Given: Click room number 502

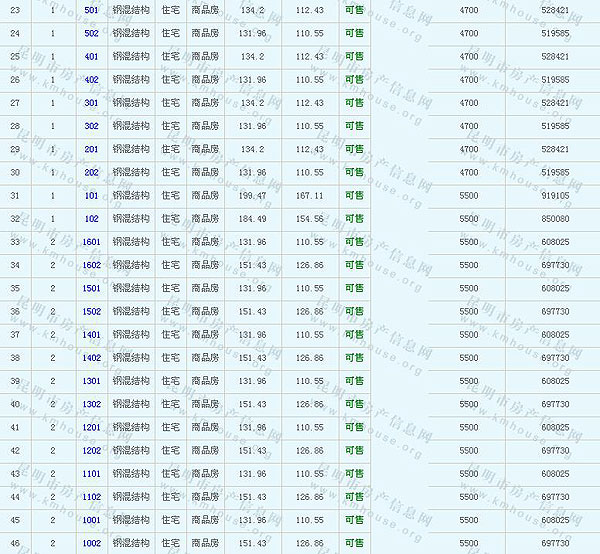Looking at the screenshot, I should coord(91,33).
